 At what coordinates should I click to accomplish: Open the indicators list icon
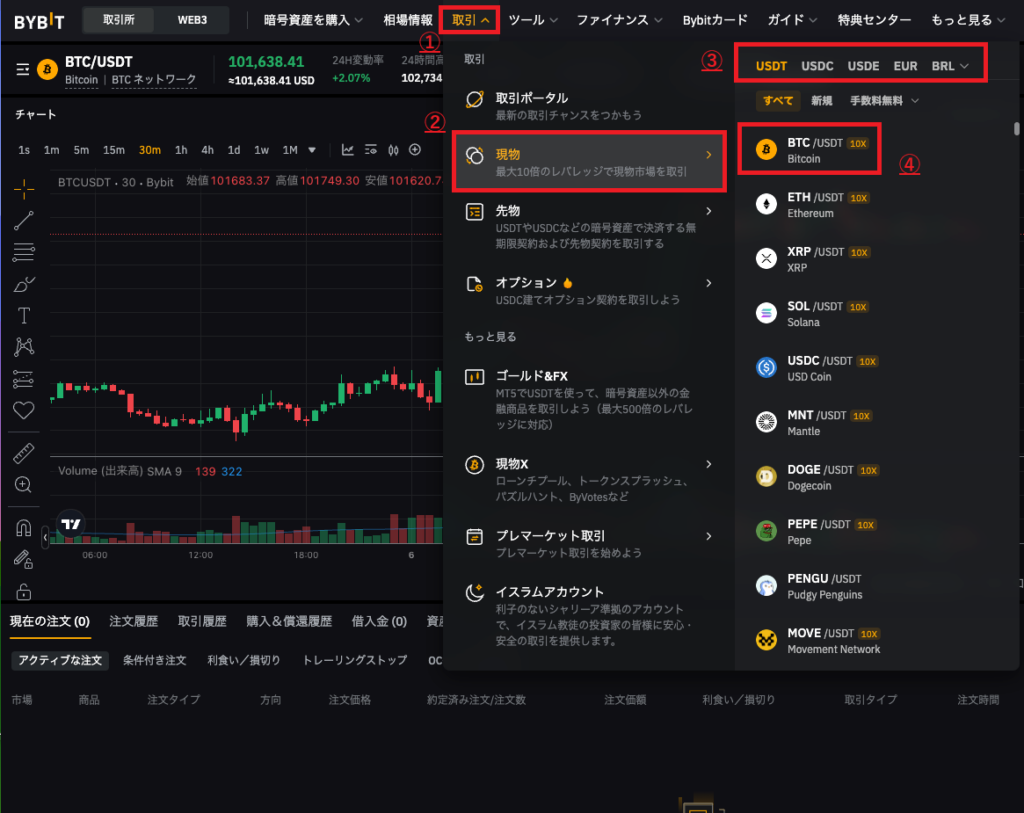[x=371, y=150]
